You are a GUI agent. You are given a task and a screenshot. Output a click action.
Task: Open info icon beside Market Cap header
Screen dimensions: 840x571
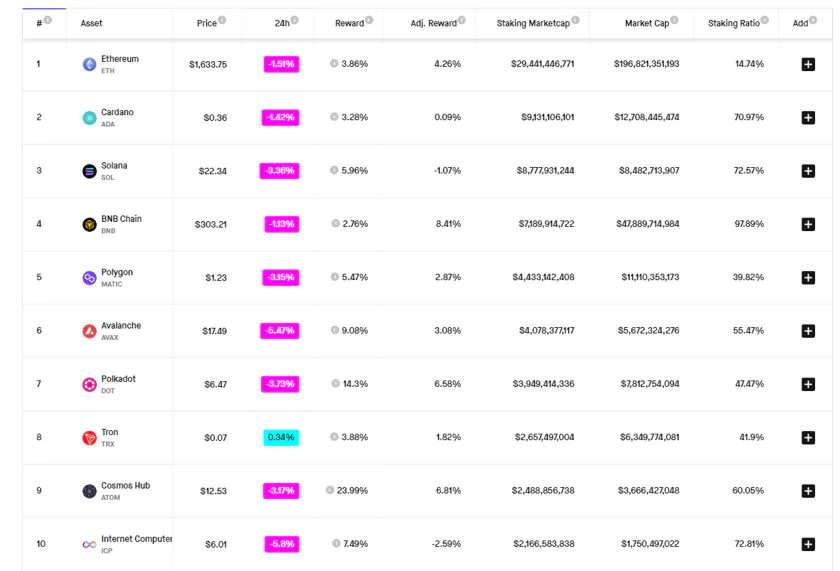(x=674, y=20)
